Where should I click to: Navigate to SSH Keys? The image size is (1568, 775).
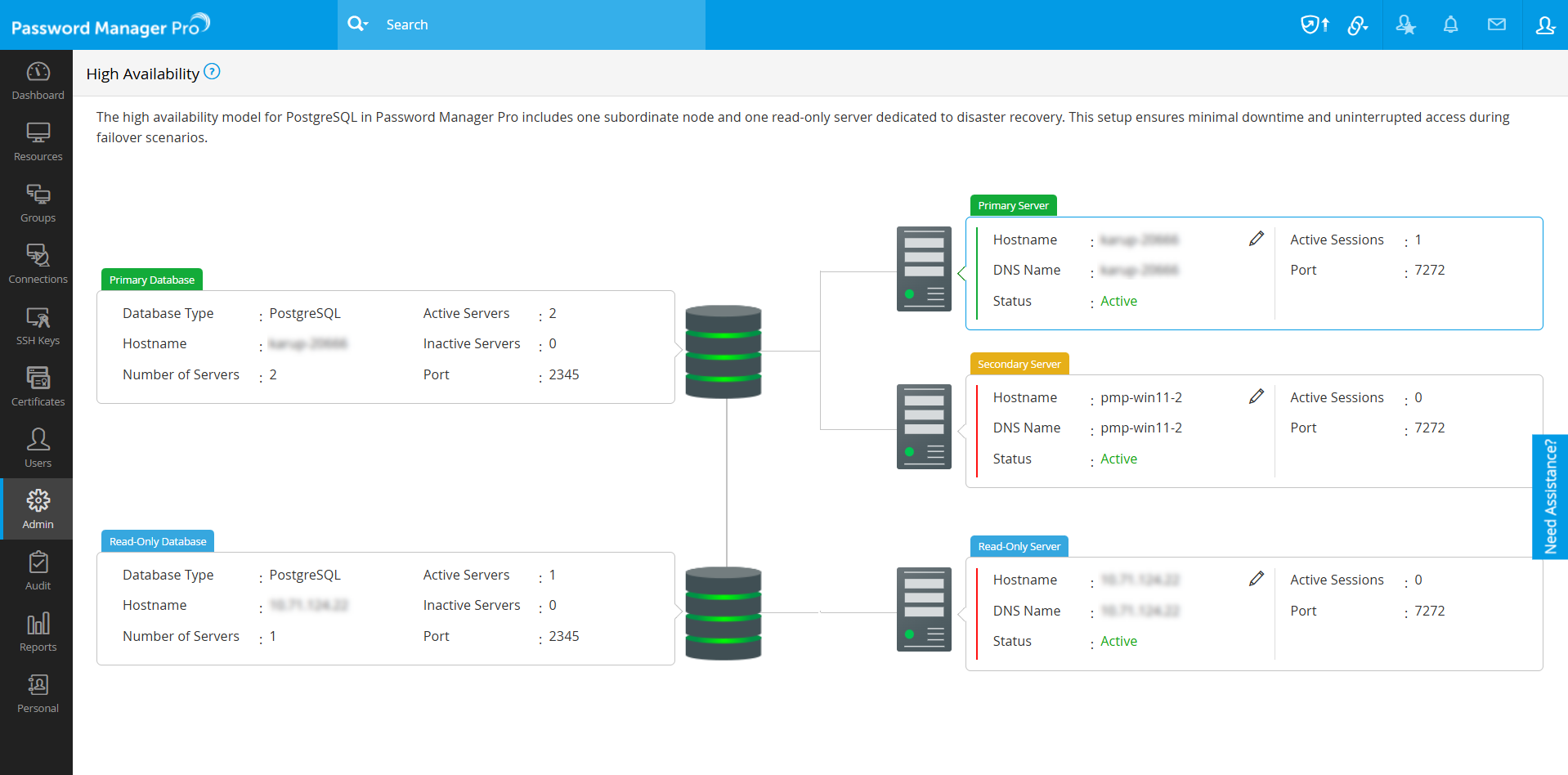pos(38,326)
